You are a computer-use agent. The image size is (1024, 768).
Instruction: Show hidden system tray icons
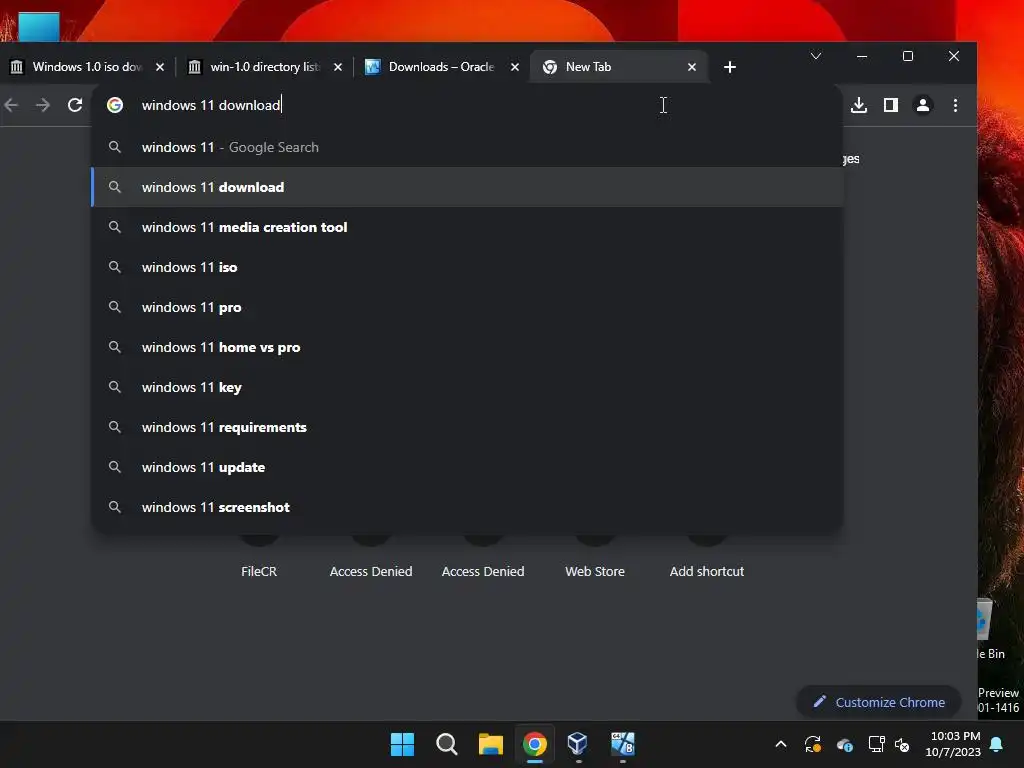click(780, 744)
